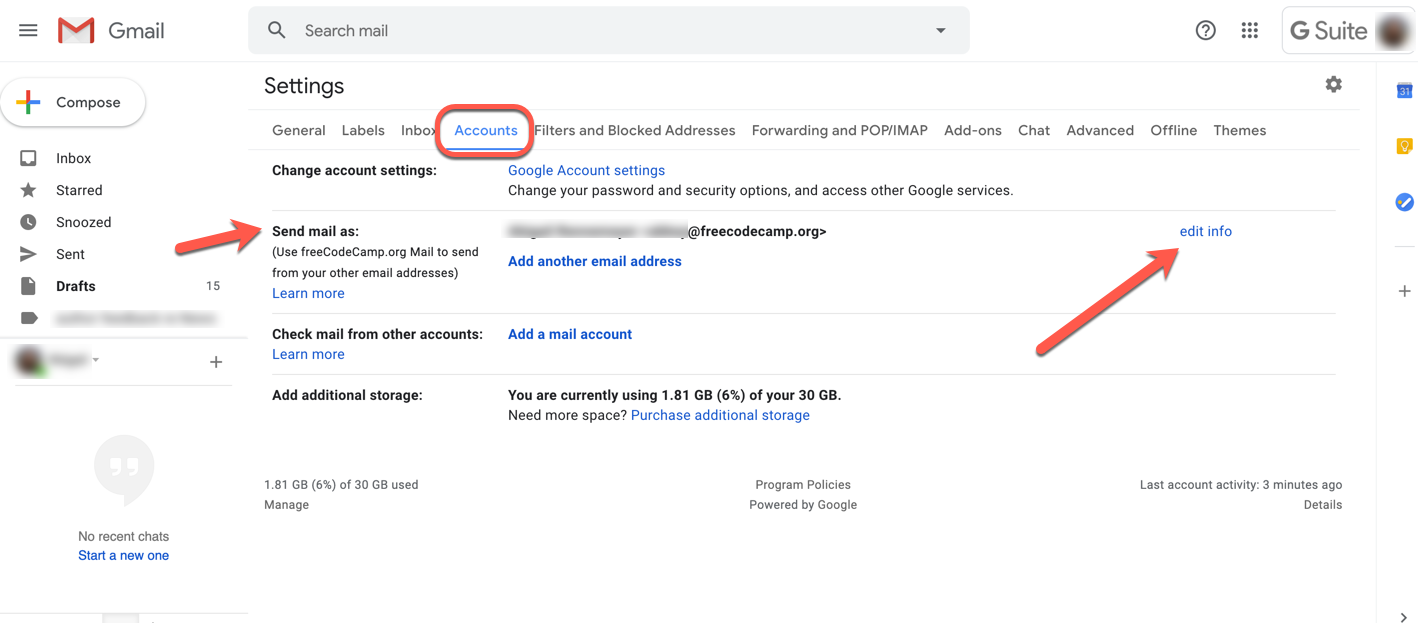
Task: Switch to the Filters and Blocked Addresses tab
Action: tap(634, 130)
